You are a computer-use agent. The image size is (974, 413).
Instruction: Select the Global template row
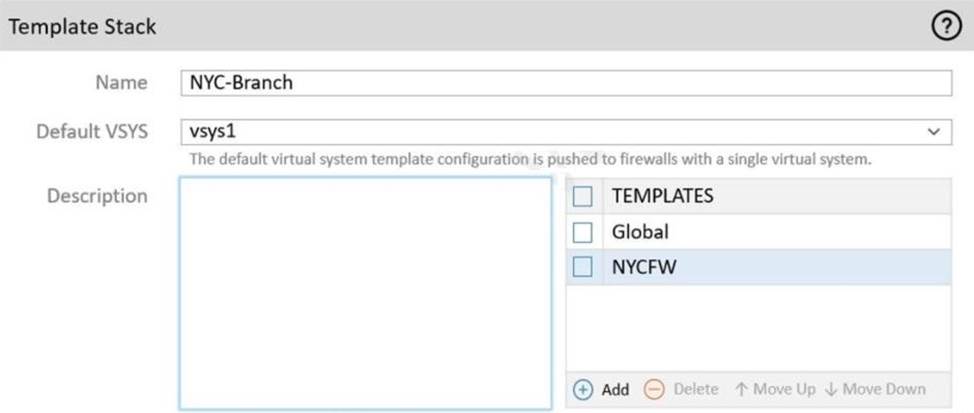point(760,232)
